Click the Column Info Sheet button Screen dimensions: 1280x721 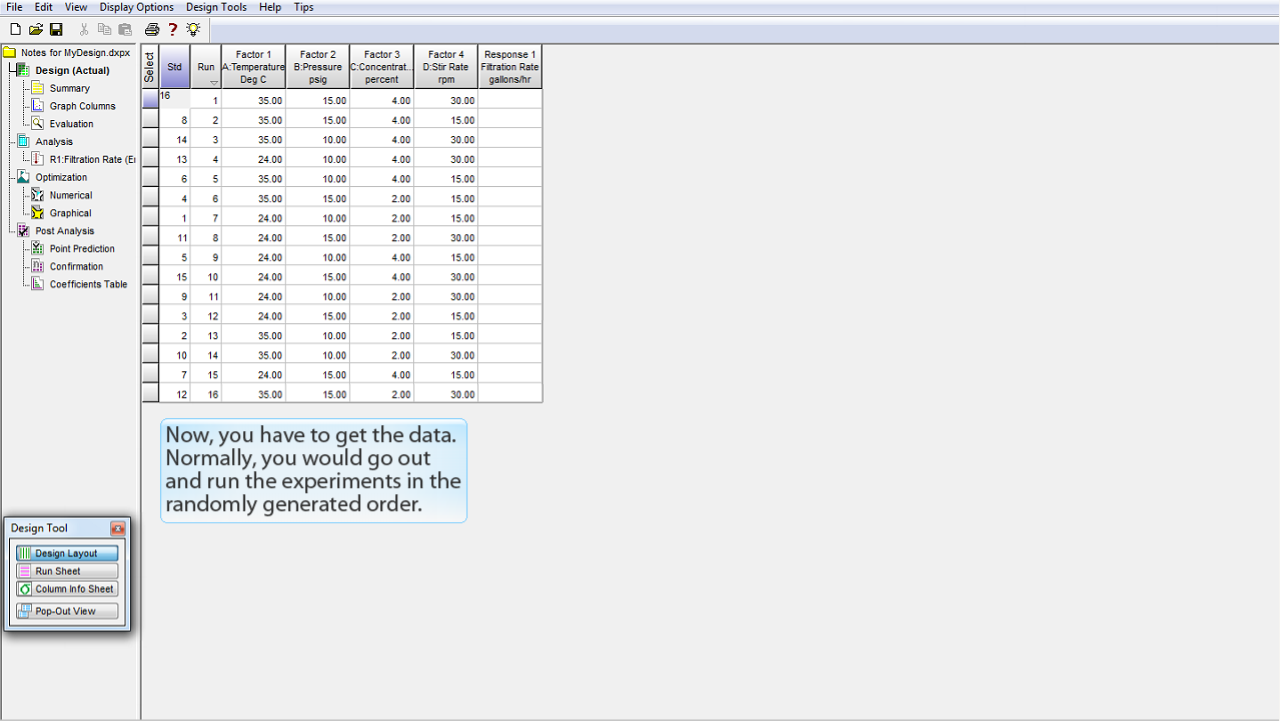tap(67, 589)
